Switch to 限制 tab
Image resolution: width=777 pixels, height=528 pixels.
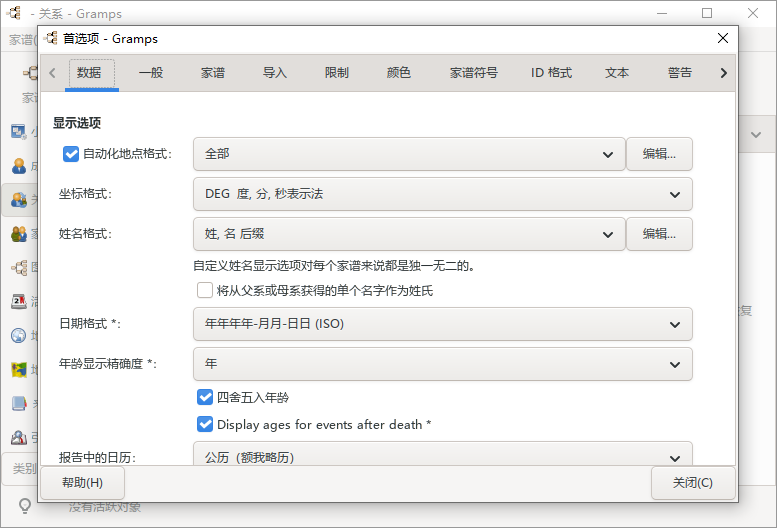(x=337, y=73)
